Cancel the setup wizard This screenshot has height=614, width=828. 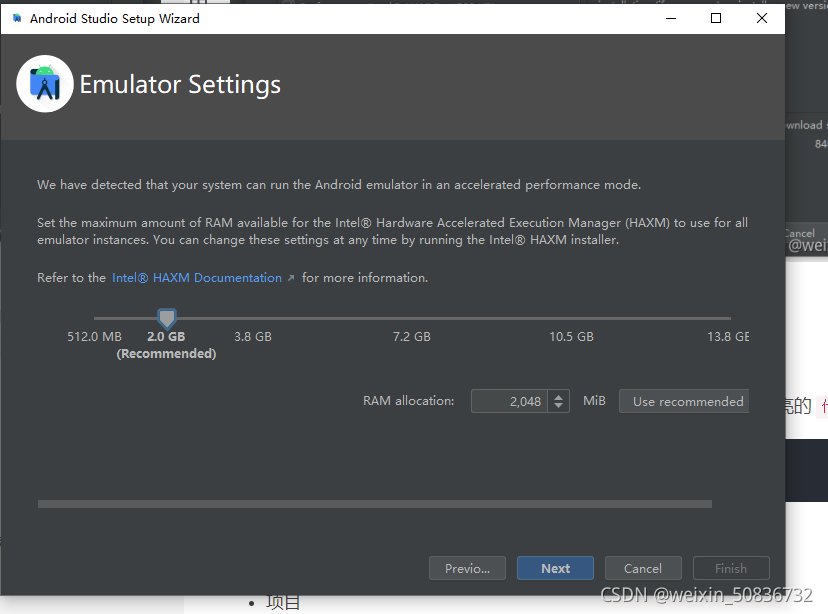click(643, 569)
